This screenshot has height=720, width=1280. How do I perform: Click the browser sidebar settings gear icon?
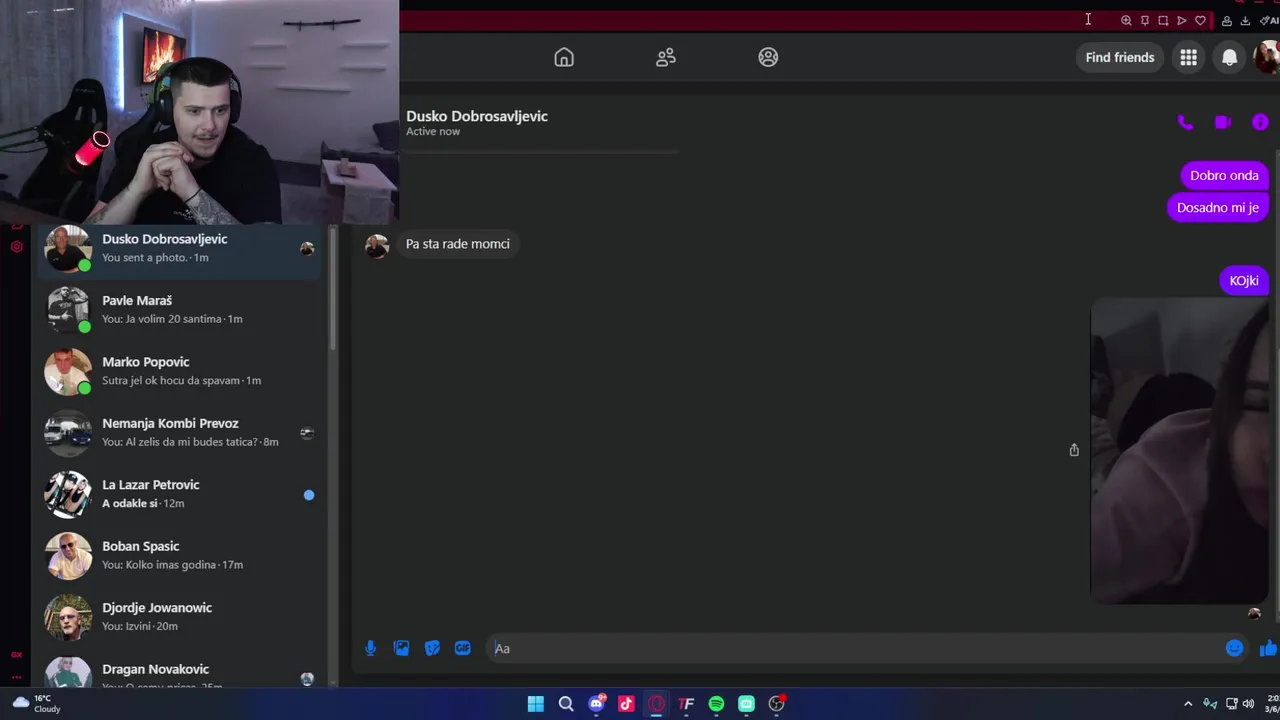coord(16,246)
